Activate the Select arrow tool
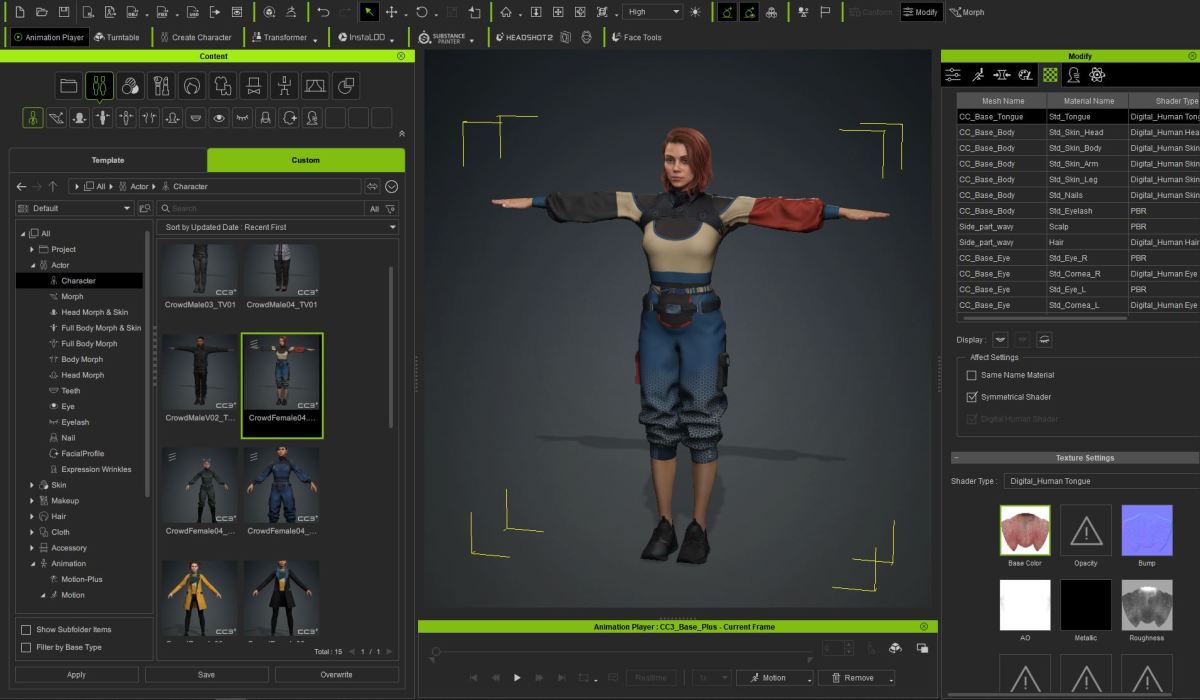This screenshot has width=1200, height=700. pos(369,12)
